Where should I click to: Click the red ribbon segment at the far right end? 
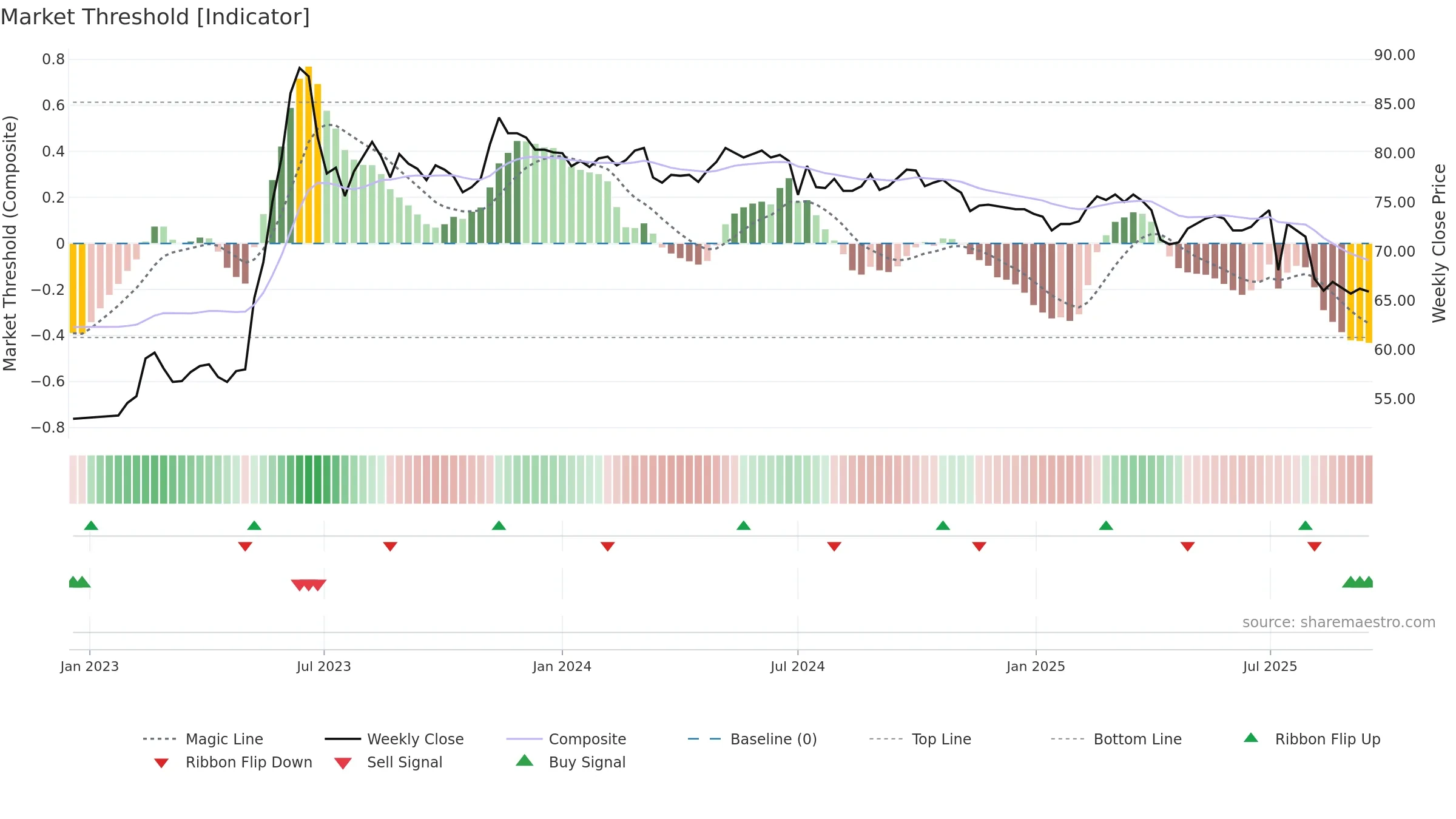(x=1369, y=479)
